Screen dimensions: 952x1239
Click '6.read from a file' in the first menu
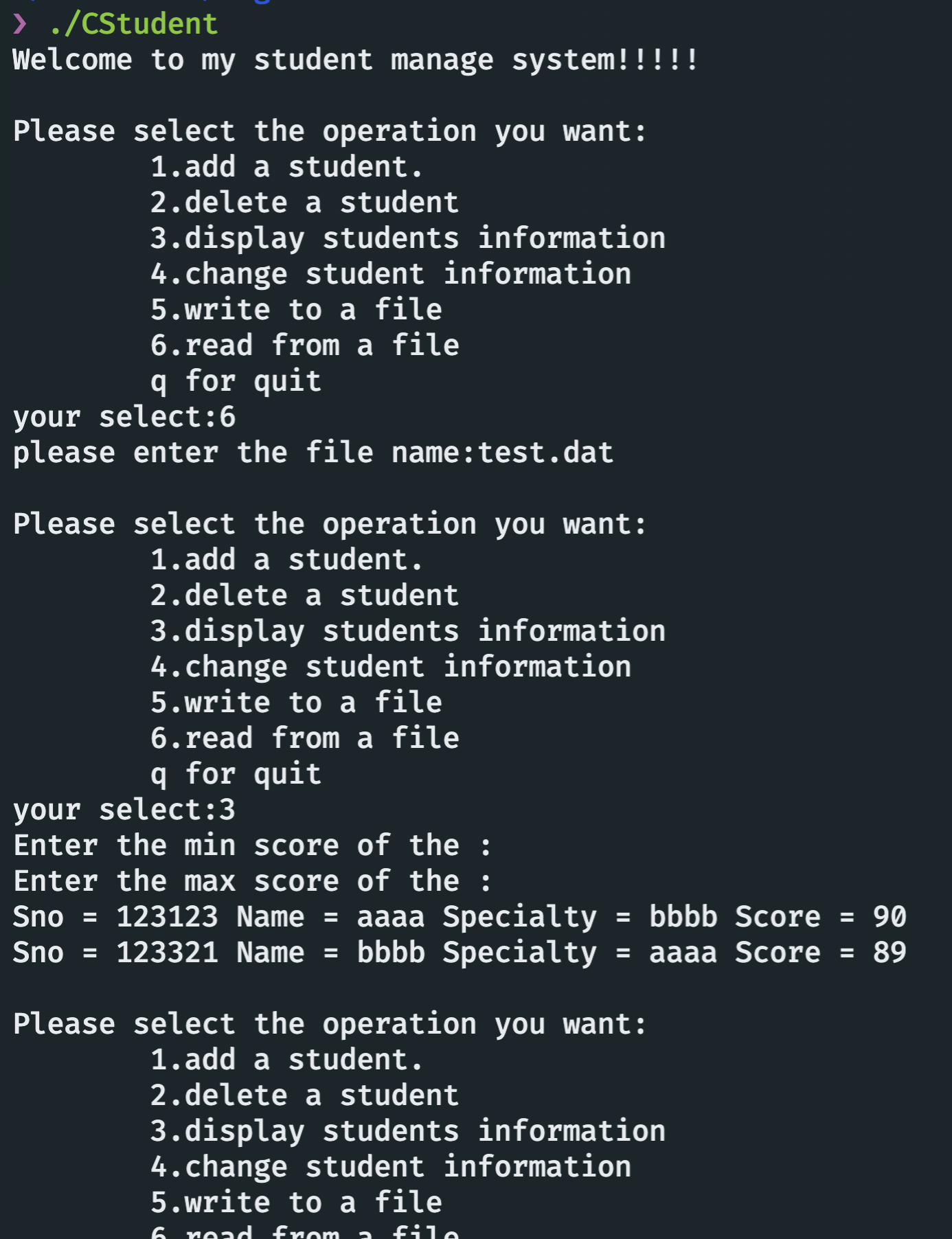(x=304, y=345)
